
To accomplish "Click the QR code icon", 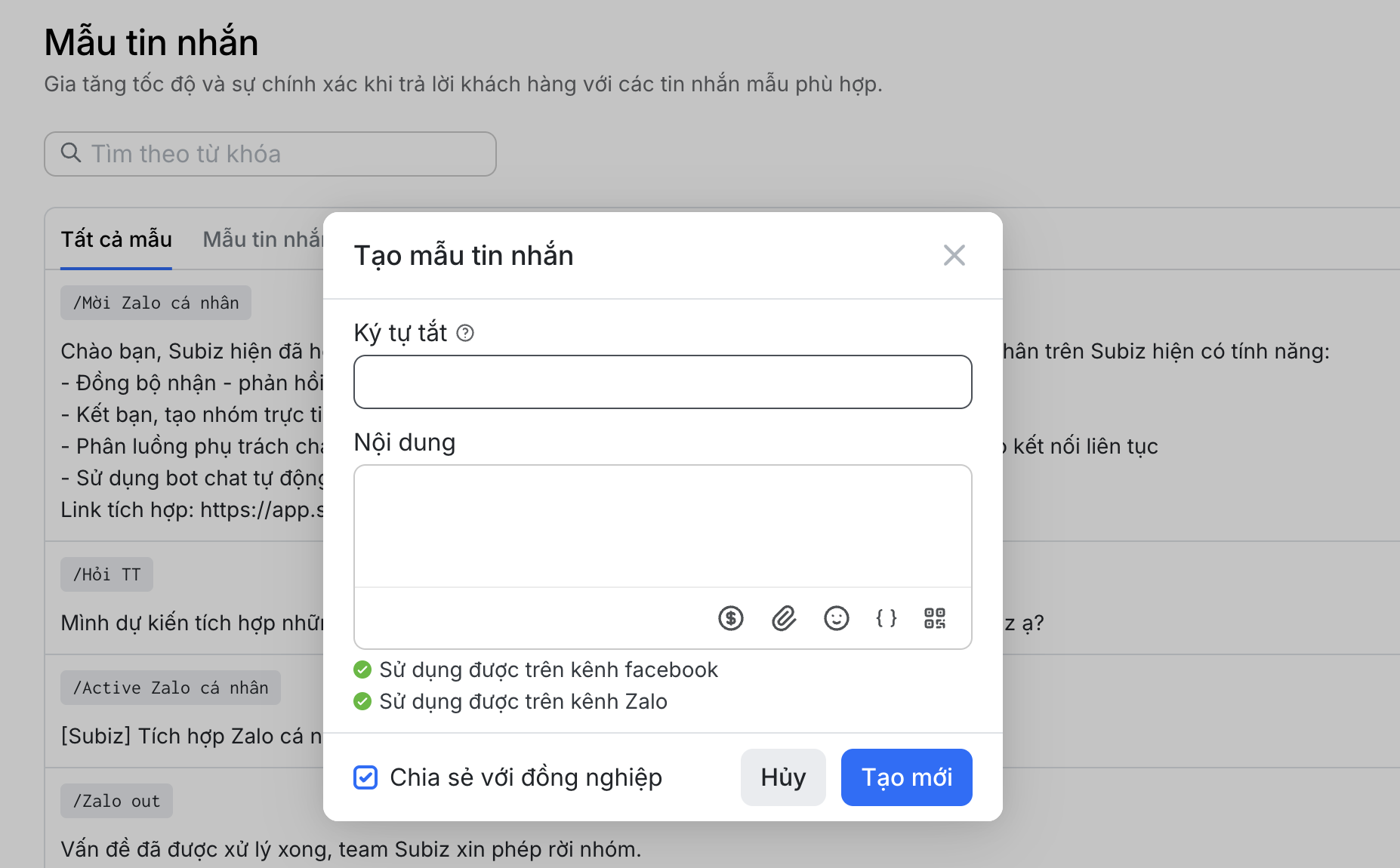I will pyautogui.click(x=935, y=618).
